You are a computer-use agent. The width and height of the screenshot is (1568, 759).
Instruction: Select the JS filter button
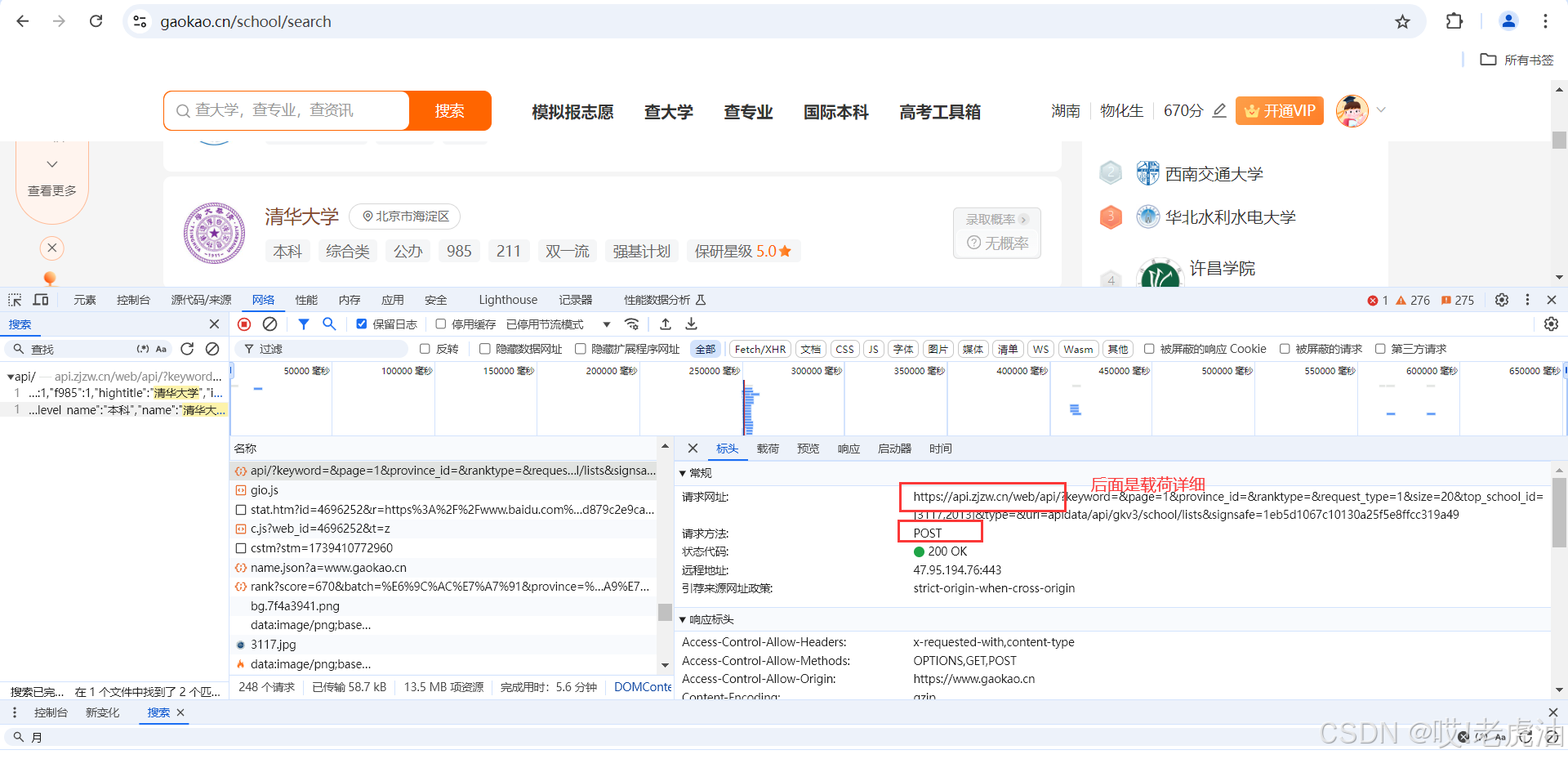(873, 349)
